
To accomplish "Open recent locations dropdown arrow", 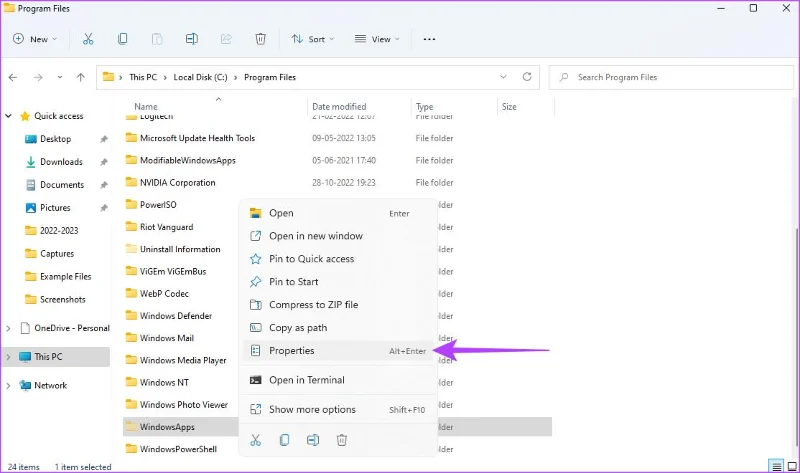I will (x=60, y=77).
